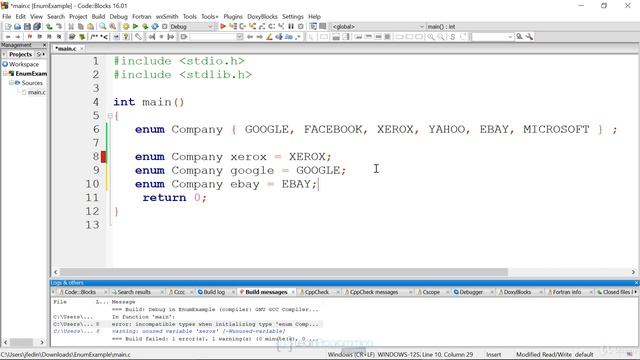Click the wrench options icon in toolbar

coord(529,37)
